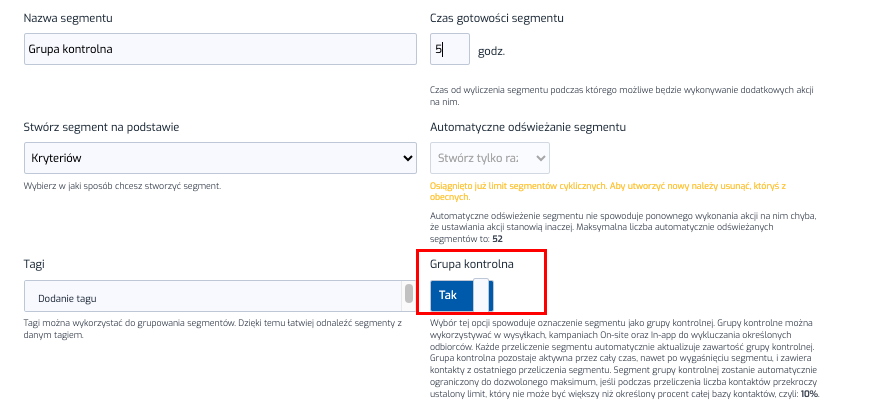This screenshot has height=414, width=878.
Task: Click the godz. unit text
Action: tap(491, 50)
